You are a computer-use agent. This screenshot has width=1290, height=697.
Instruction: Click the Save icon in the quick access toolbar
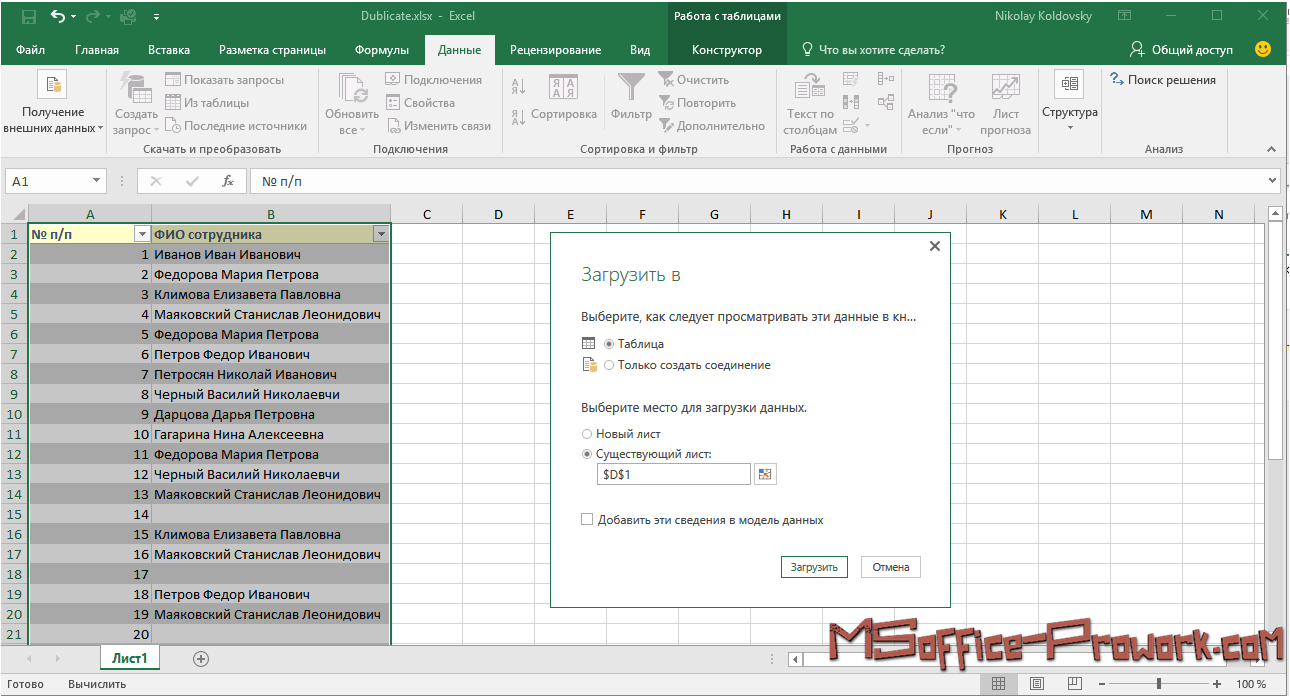(28, 17)
